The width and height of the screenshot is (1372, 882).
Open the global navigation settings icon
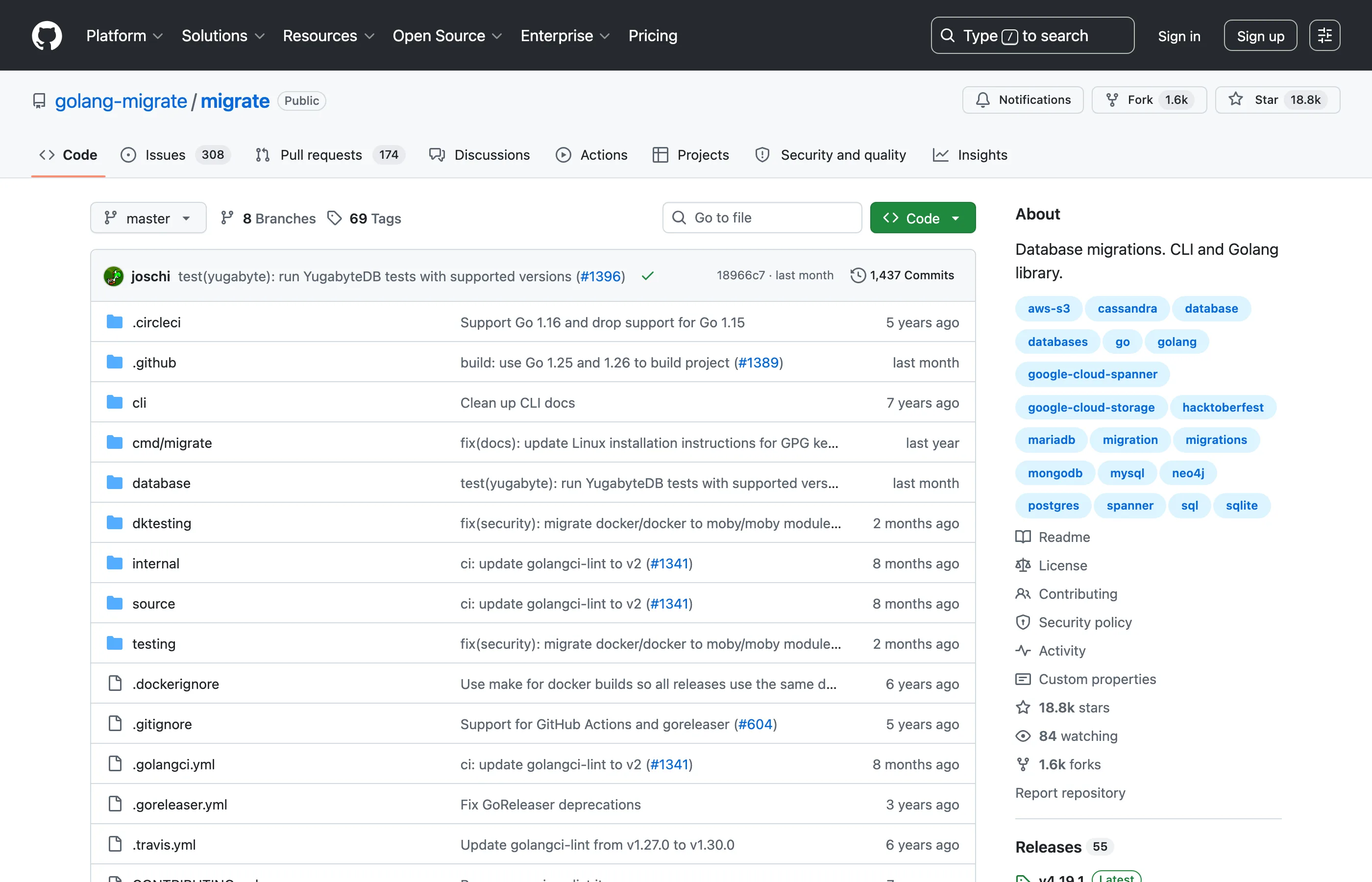(x=1324, y=35)
